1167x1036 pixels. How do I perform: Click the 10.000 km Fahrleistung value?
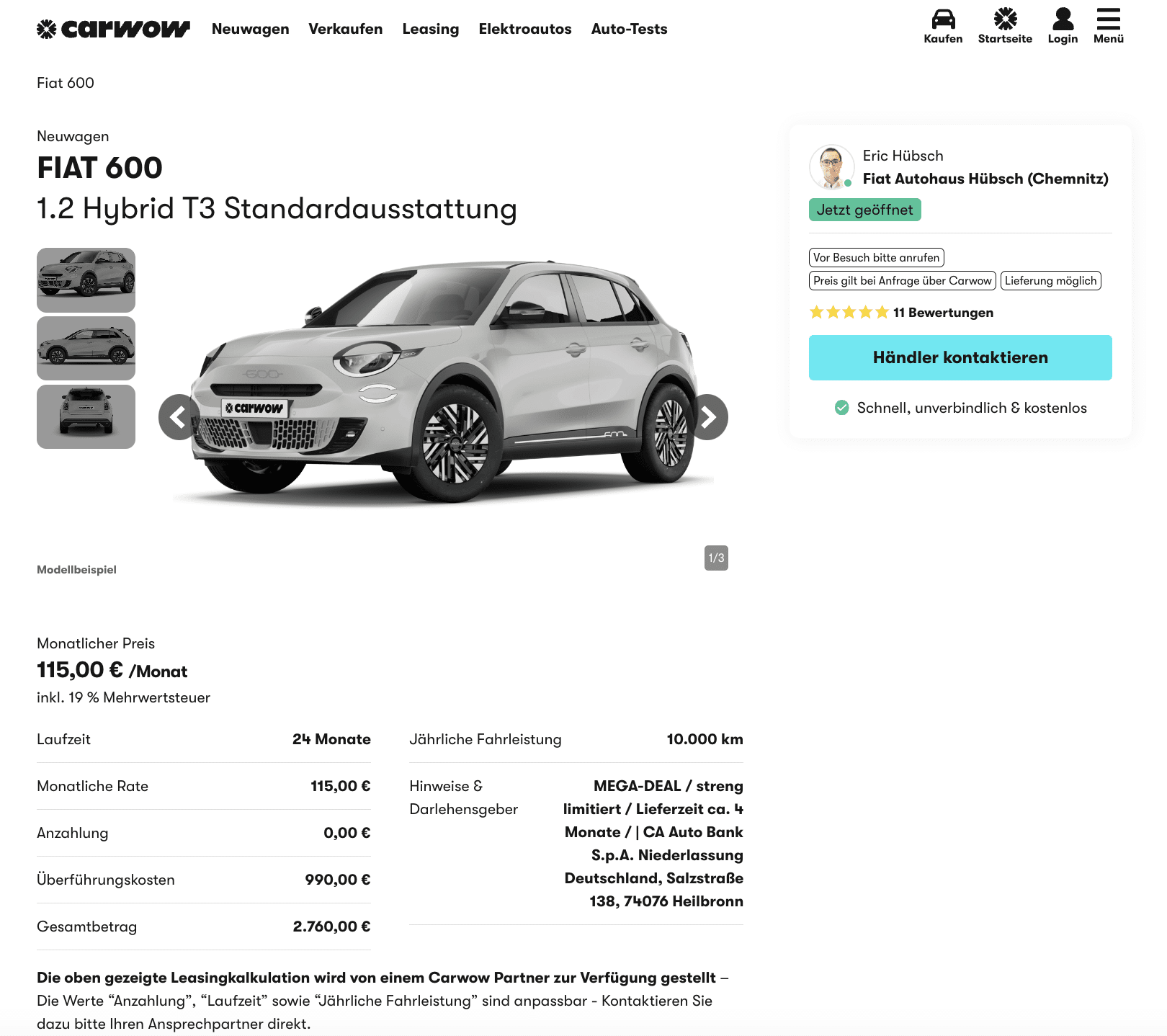[705, 739]
